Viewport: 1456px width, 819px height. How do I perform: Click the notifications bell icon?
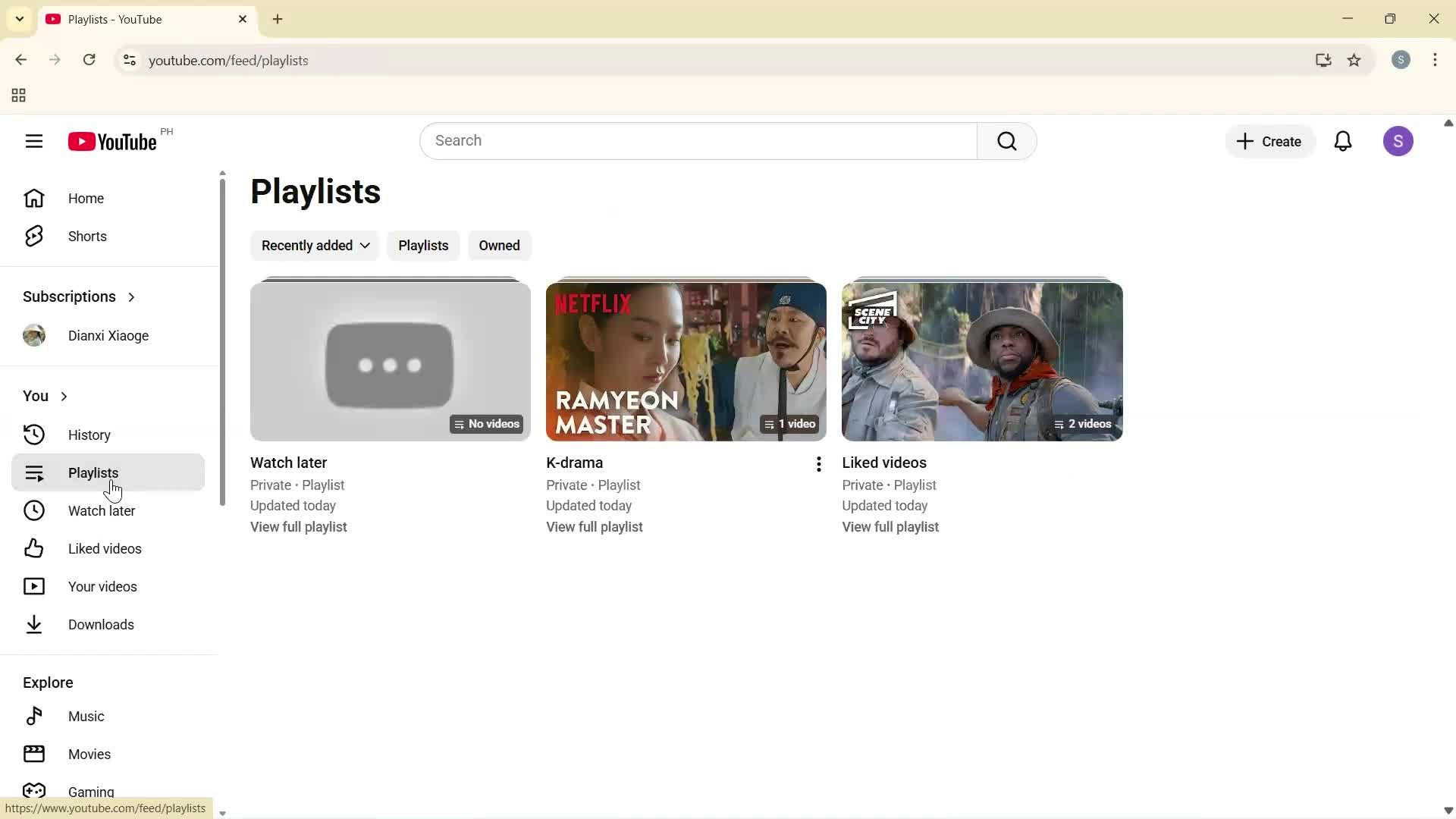pyautogui.click(x=1343, y=141)
